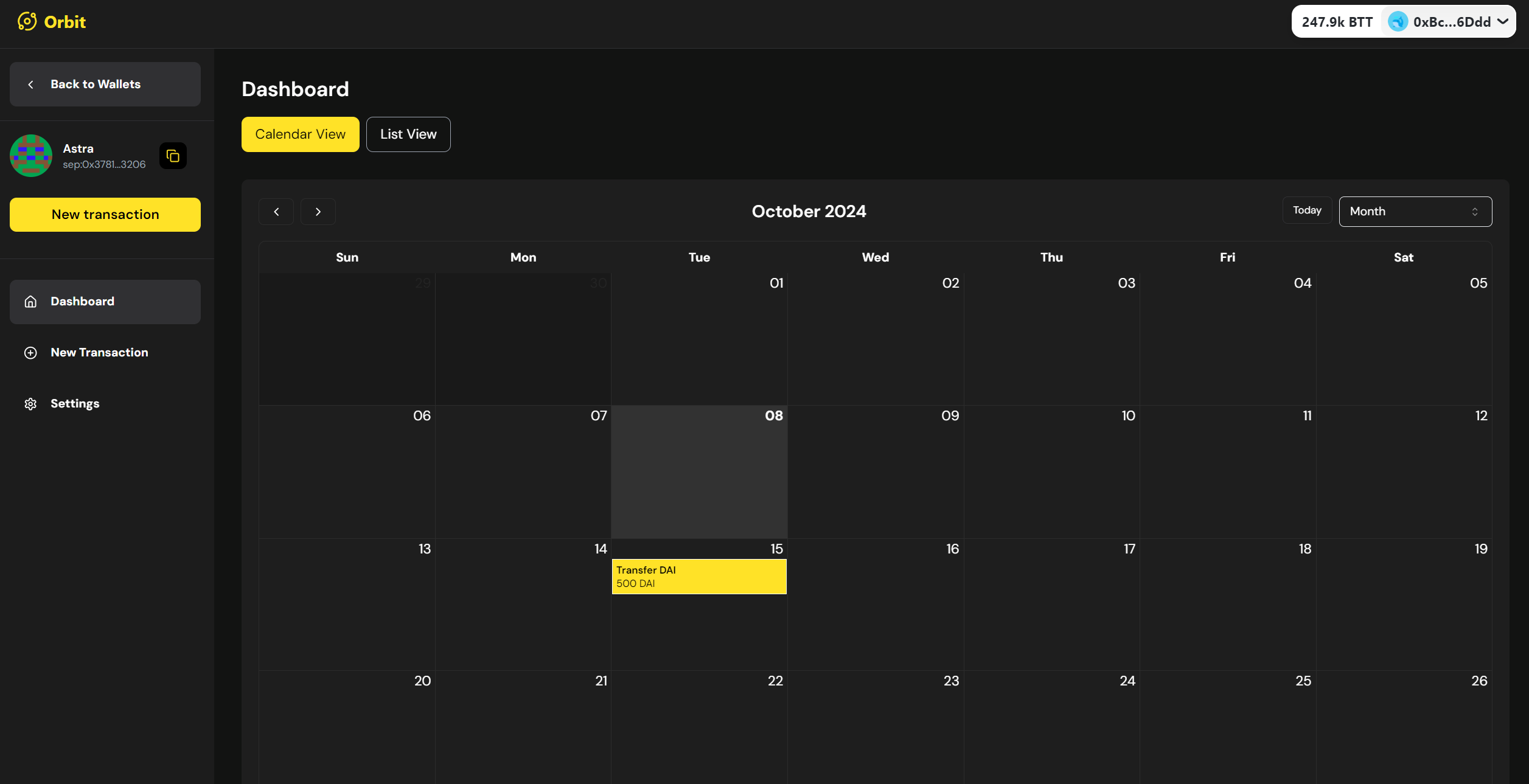Open the Transfer DAI 500 DAI event
Screen dimensions: 1529x784
point(698,577)
